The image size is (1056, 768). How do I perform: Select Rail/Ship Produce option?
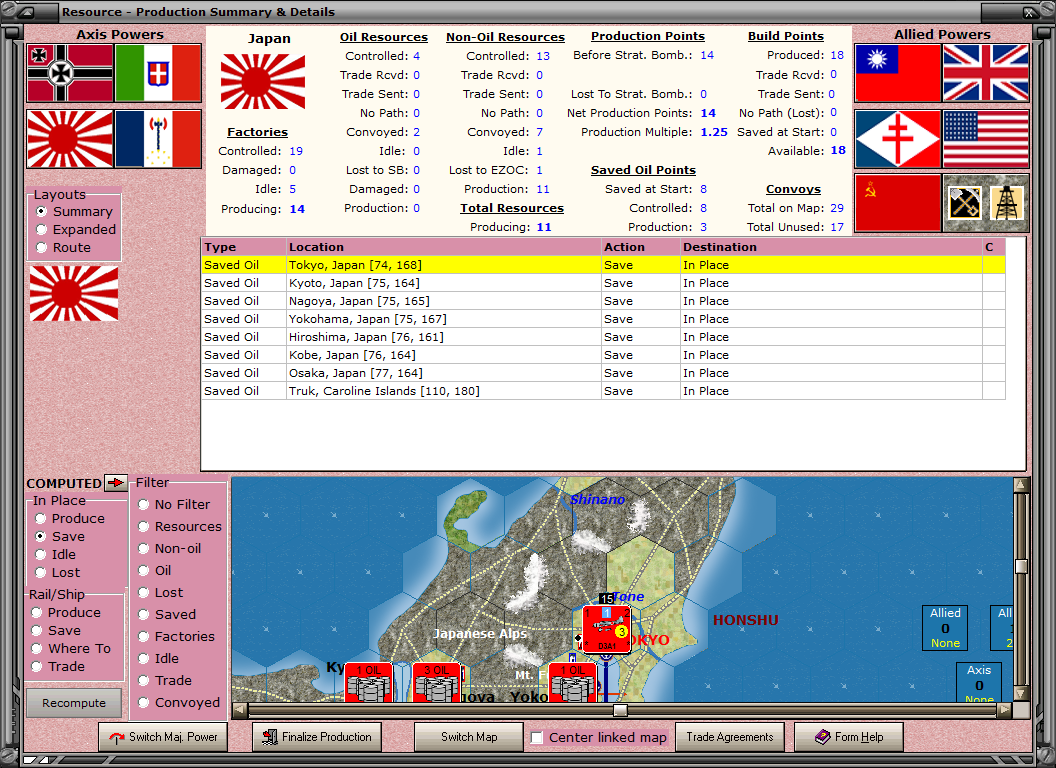(66, 613)
